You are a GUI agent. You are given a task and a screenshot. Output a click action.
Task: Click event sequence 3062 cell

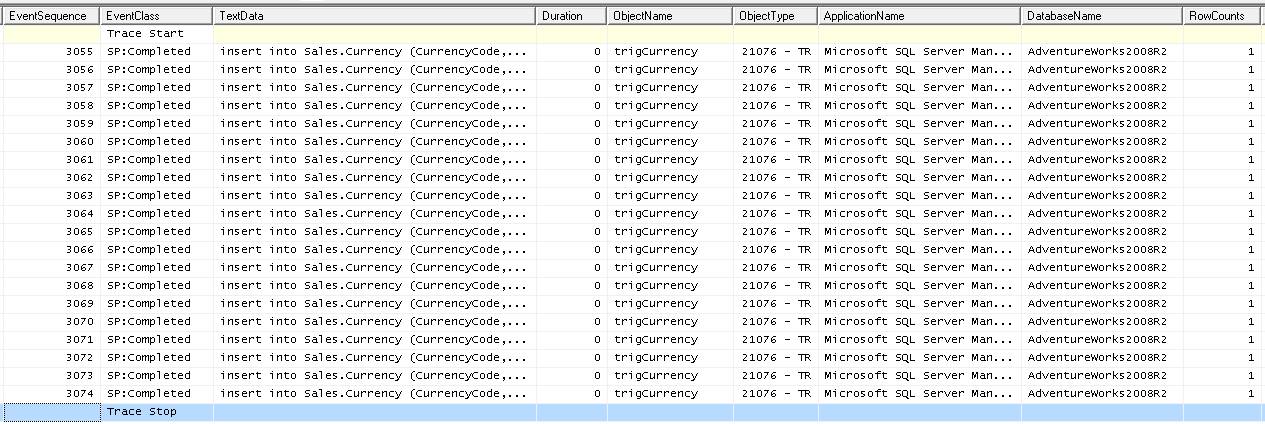click(x=50, y=178)
